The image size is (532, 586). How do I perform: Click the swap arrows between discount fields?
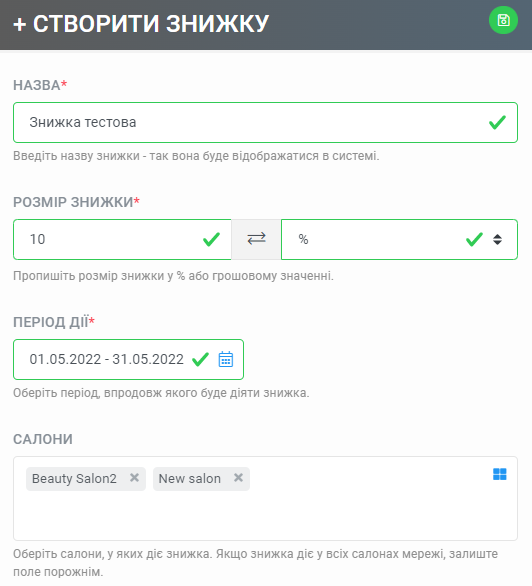point(256,239)
